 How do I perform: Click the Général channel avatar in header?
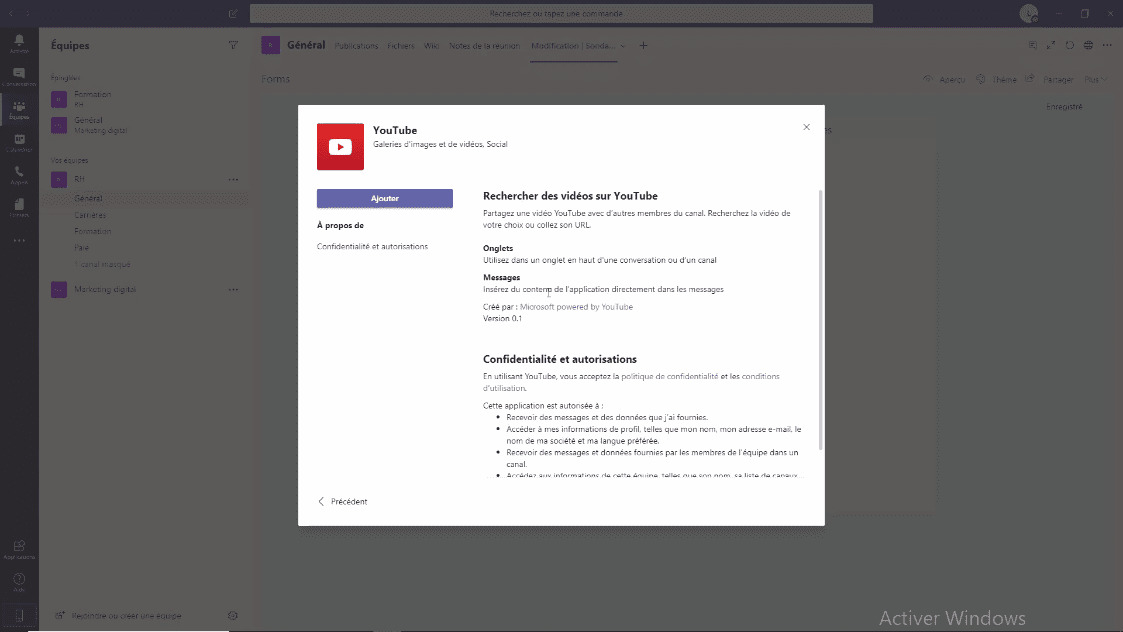[x=271, y=45]
